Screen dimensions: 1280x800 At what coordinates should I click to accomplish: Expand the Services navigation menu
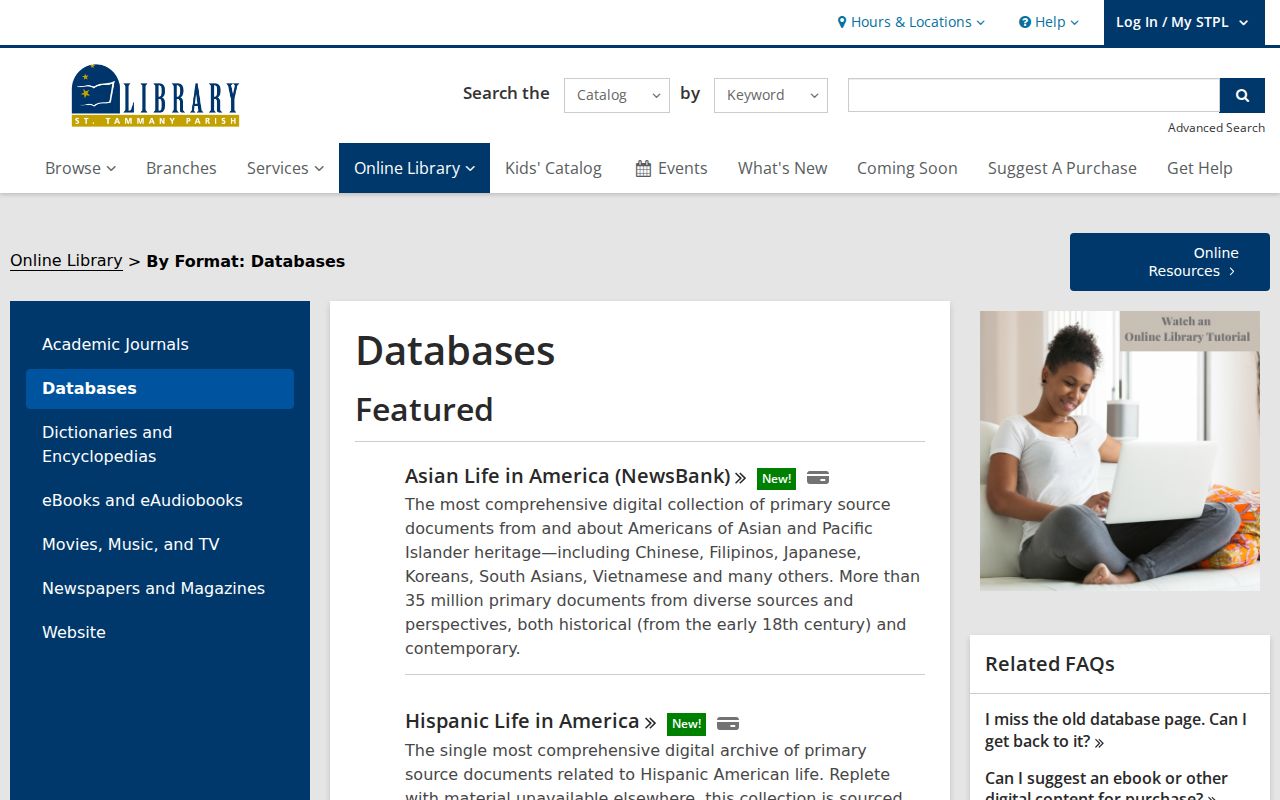285,168
